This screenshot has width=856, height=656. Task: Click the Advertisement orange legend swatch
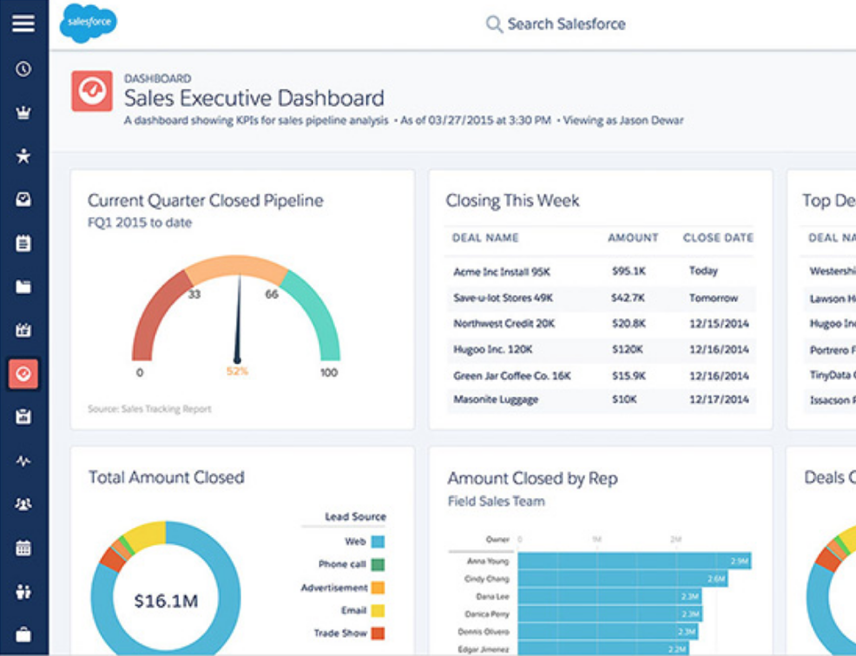378,588
